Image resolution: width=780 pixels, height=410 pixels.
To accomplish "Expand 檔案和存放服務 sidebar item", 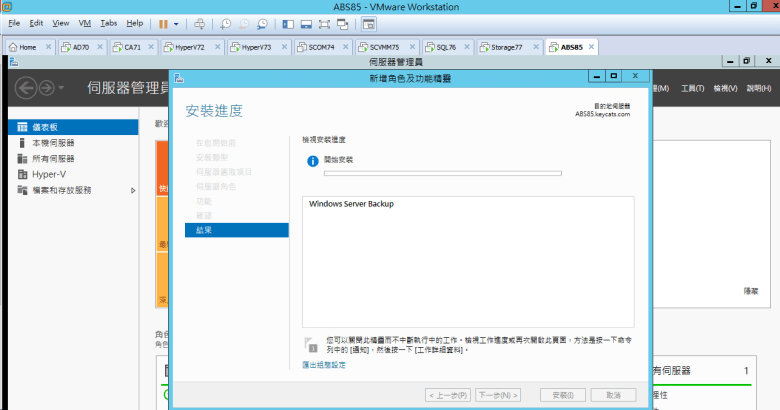I will pos(133,190).
